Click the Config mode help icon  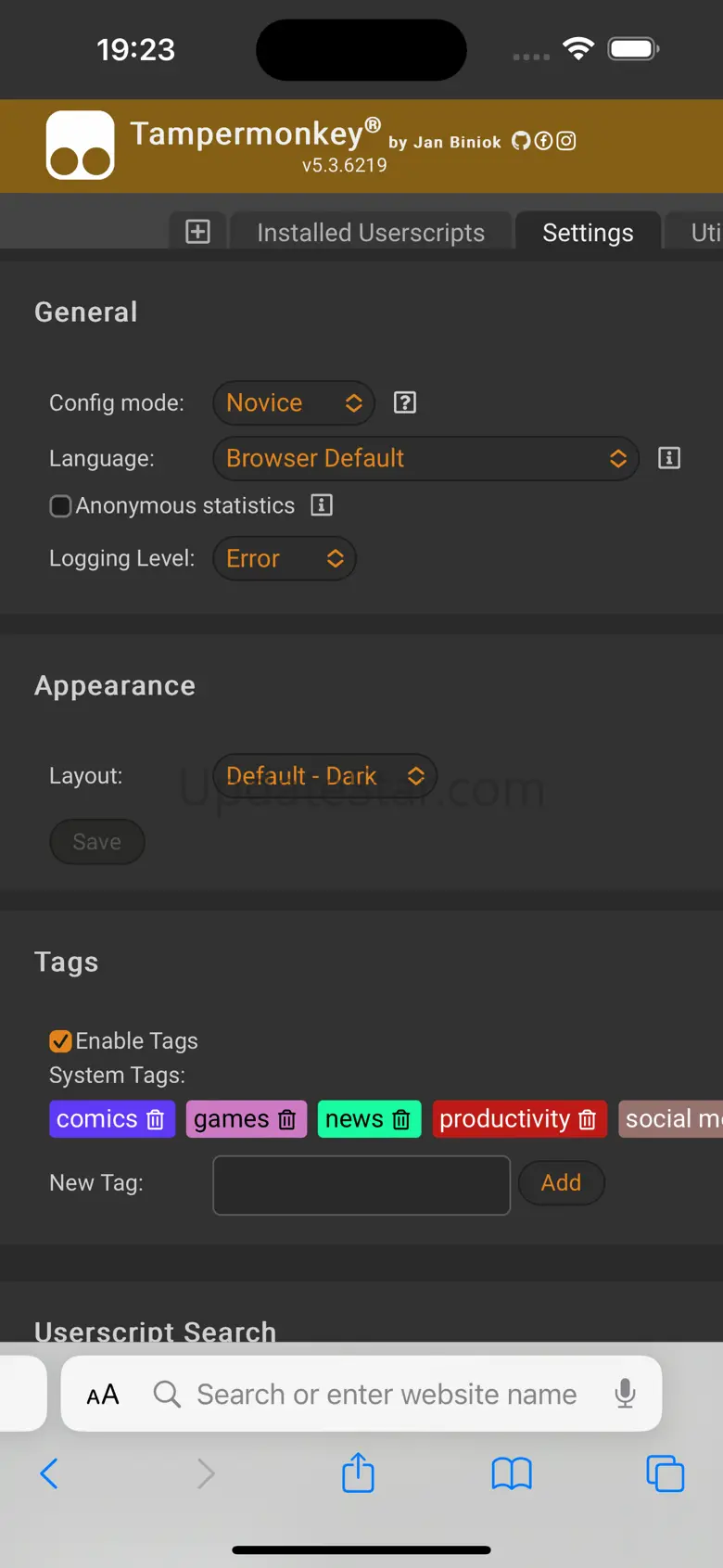click(x=405, y=402)
